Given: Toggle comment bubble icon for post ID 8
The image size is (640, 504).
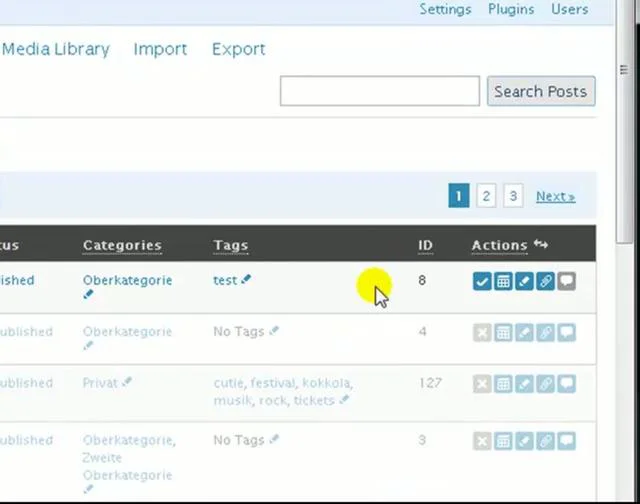Looking at the screenshot, I should 567,281.
